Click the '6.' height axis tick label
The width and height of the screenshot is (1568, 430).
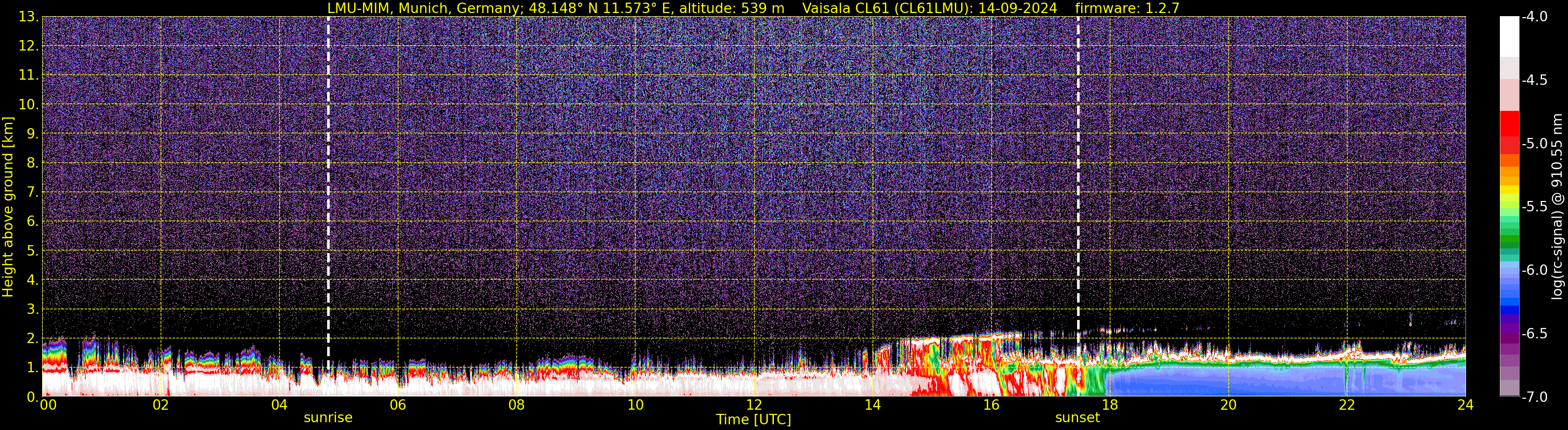[32, 221]
